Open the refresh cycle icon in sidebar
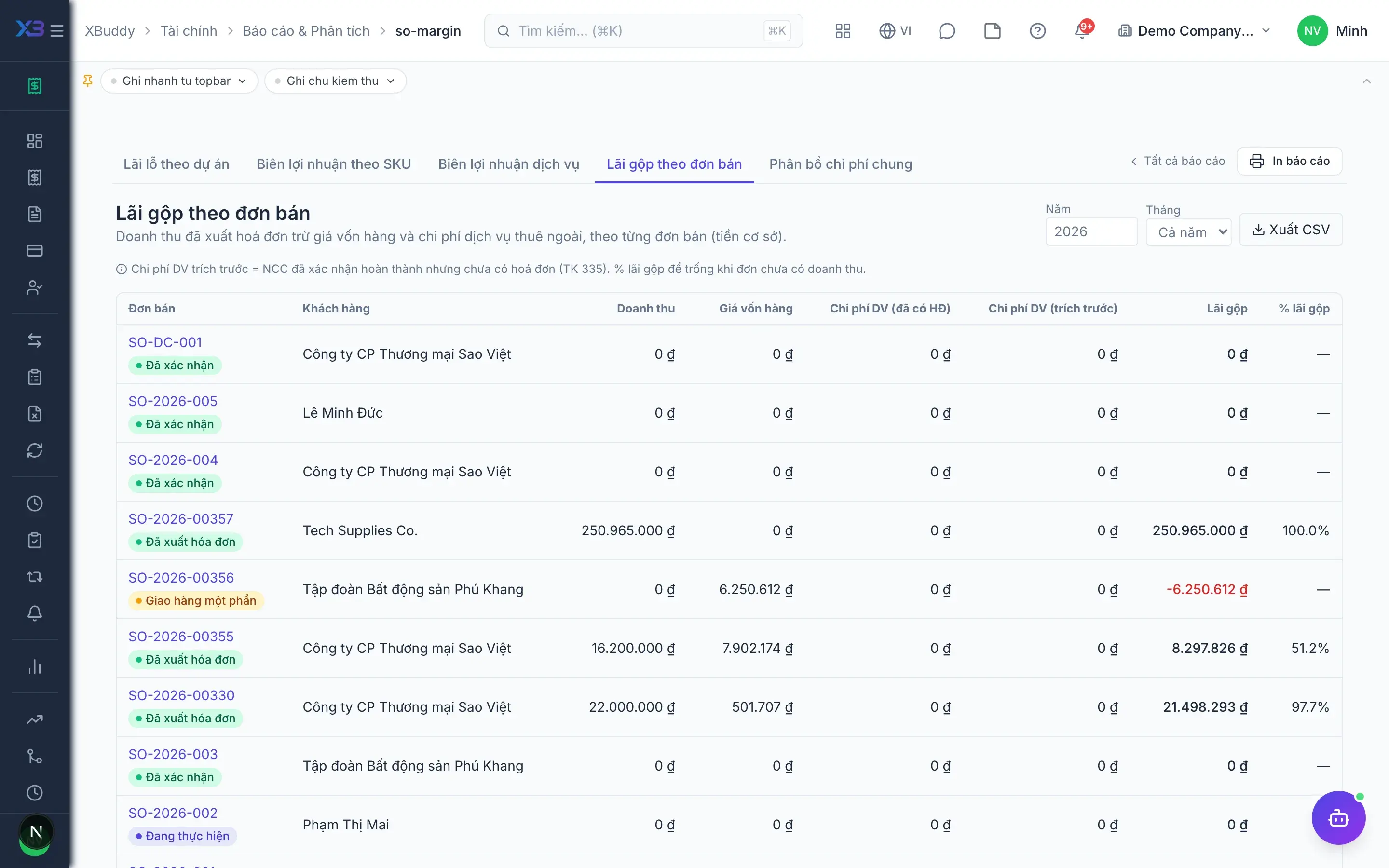 [x=34, y=451]
